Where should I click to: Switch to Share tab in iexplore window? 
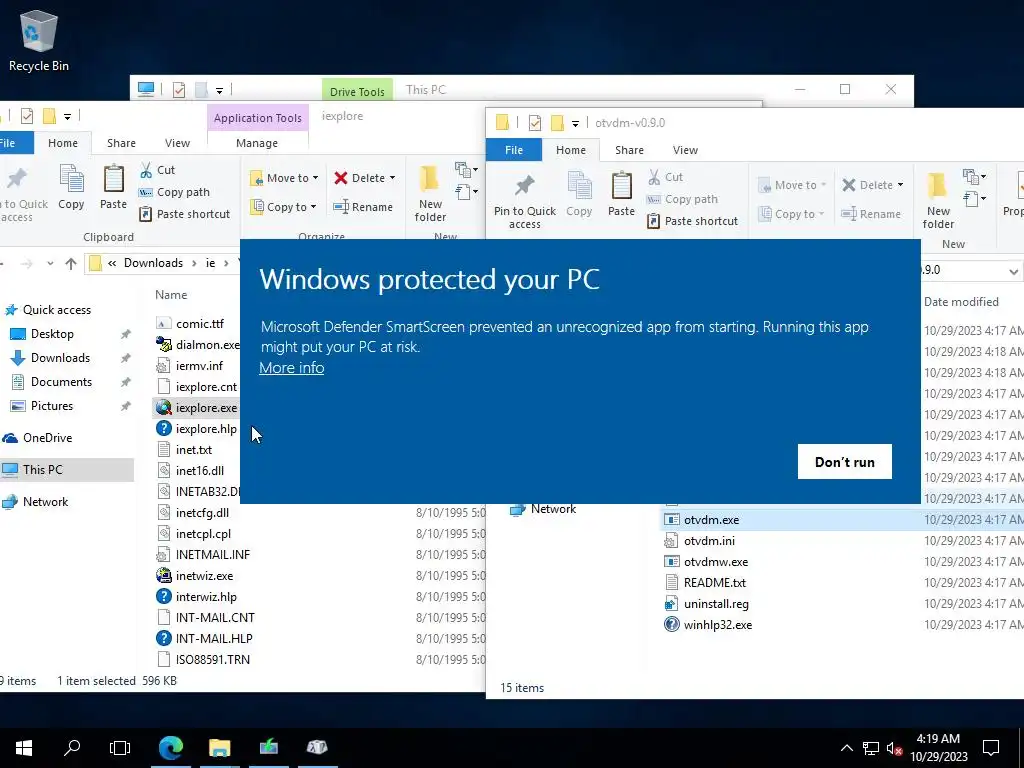[x=121, y=143]
